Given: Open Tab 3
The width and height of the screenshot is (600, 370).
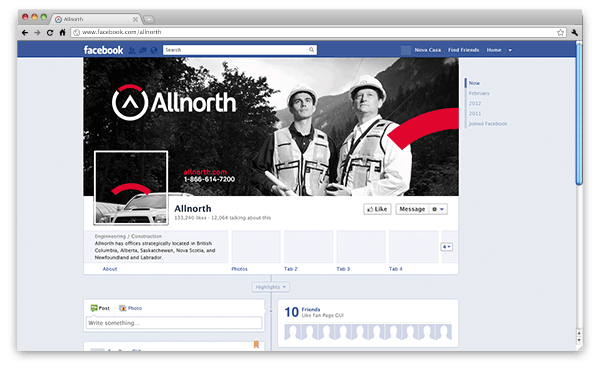Looking at the screenshot, I should (343, 269).
